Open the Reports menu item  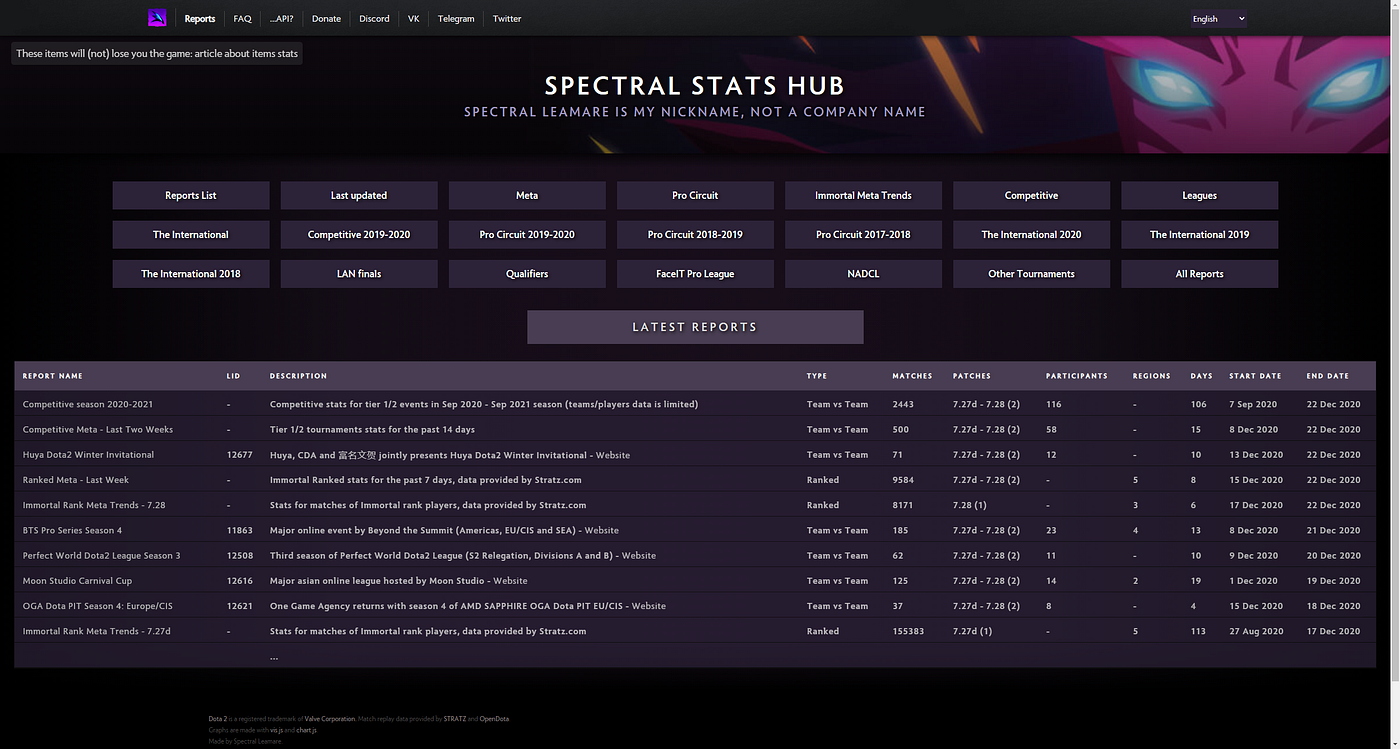pyautogui.click(x=200, y=19)
